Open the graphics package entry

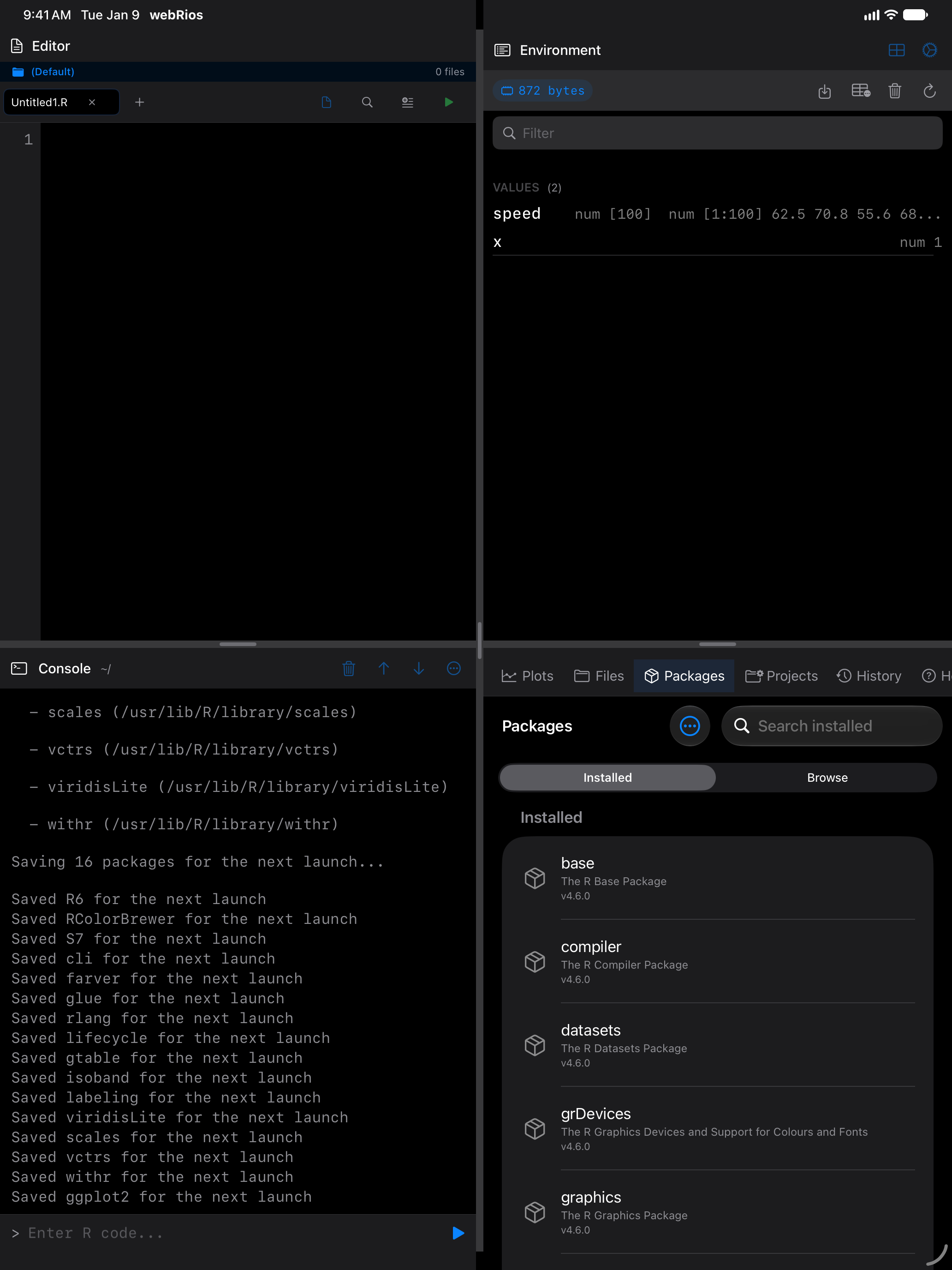[x=717, y=1213]
